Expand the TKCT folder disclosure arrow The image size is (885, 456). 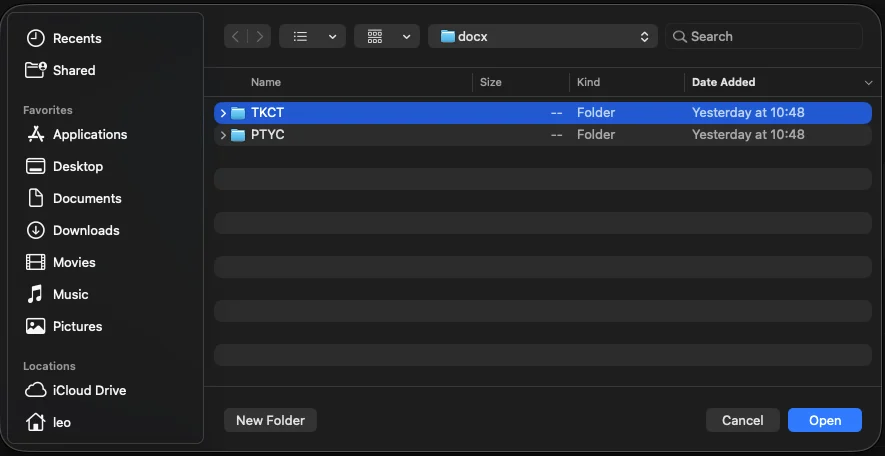point(223,113)
